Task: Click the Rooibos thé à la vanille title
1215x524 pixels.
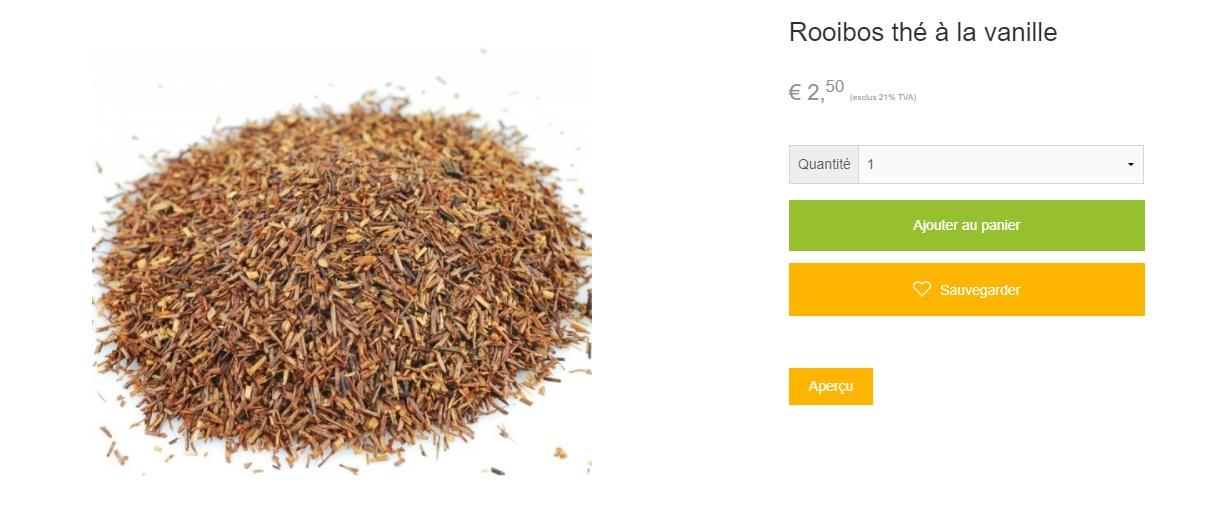Action: (922, 32)
